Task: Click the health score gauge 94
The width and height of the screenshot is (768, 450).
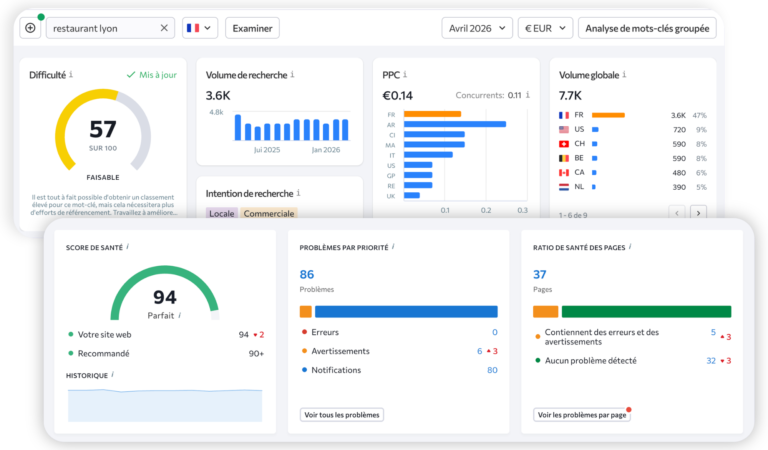Action: coord(165,297)
